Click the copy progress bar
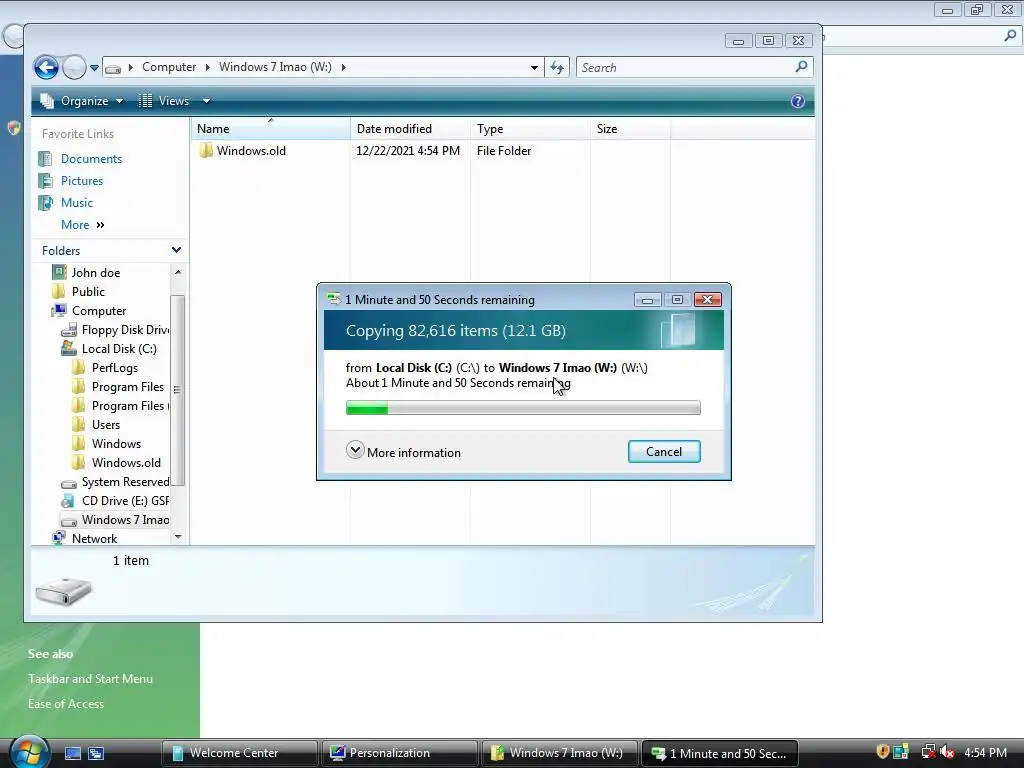Viewport: 1024px width, 768px height. (523, 408)
